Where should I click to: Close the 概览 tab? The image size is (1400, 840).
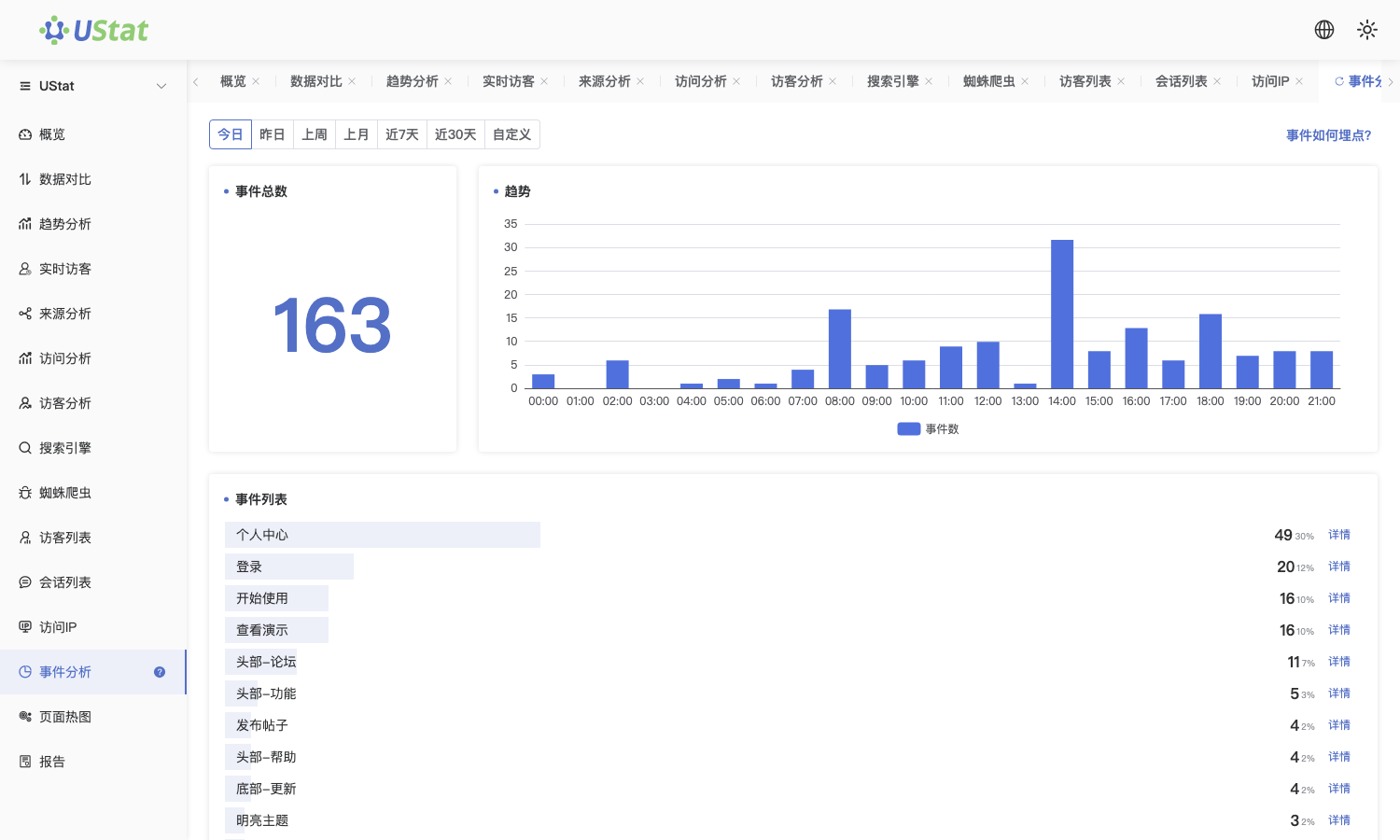pos(256,81)
